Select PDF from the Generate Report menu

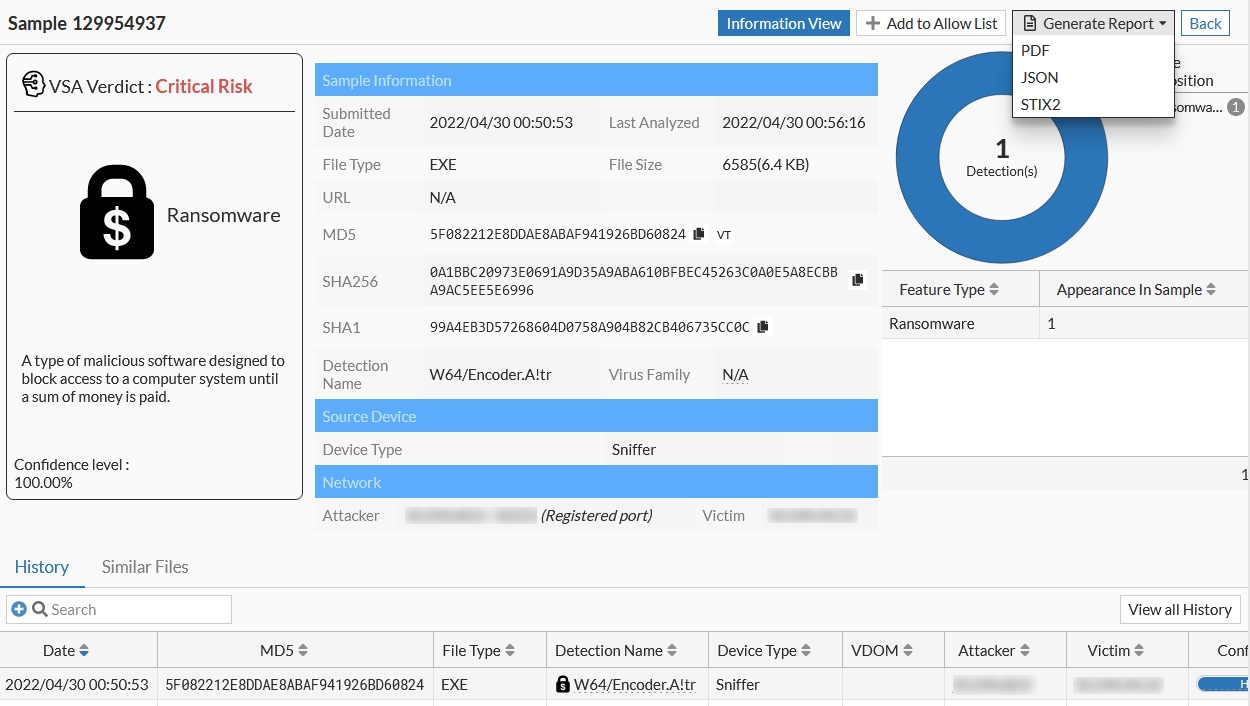click(1035, 51)
